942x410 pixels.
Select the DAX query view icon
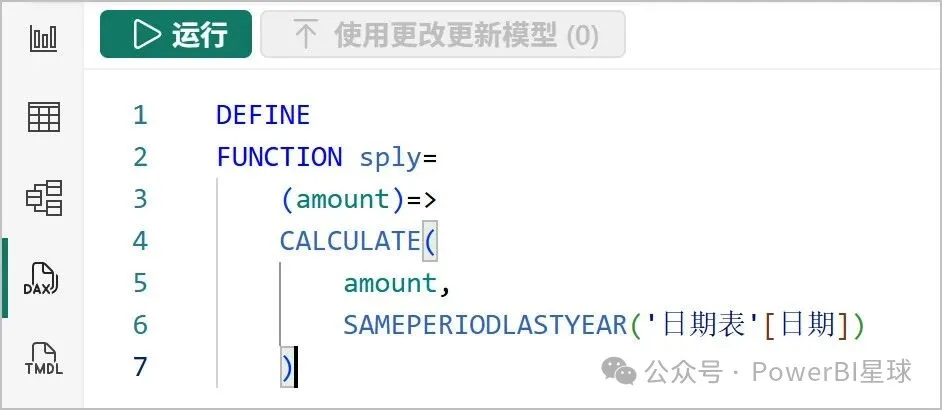pyautogui.click(x=43, y=279)
